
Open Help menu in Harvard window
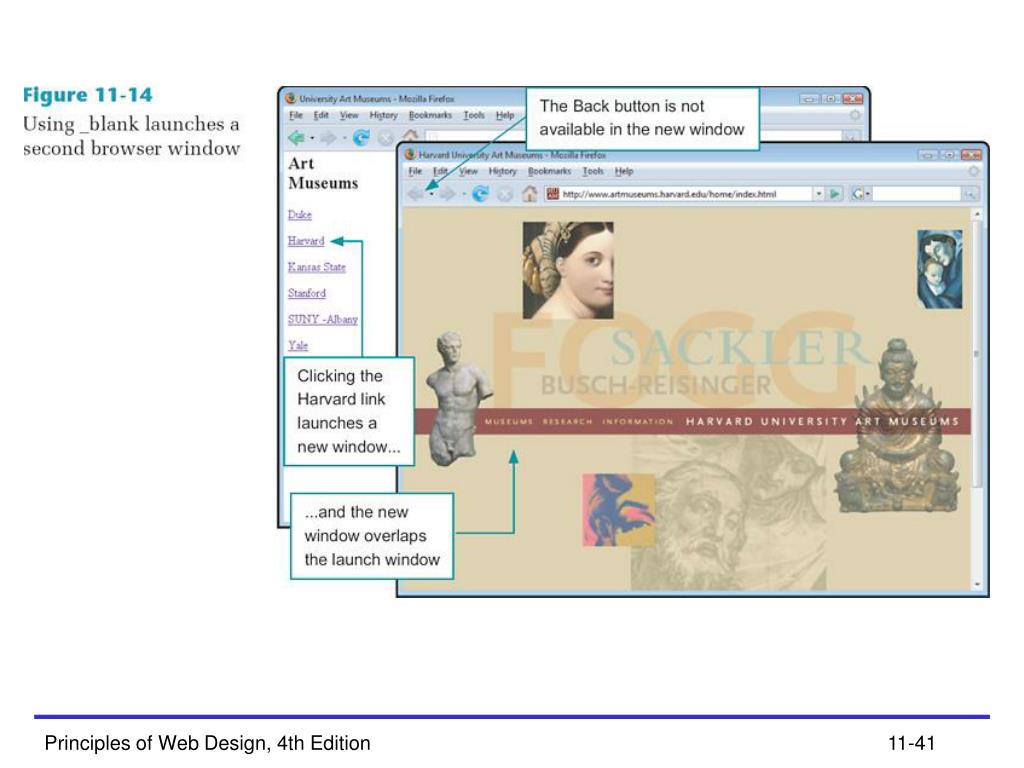[624, 171]
